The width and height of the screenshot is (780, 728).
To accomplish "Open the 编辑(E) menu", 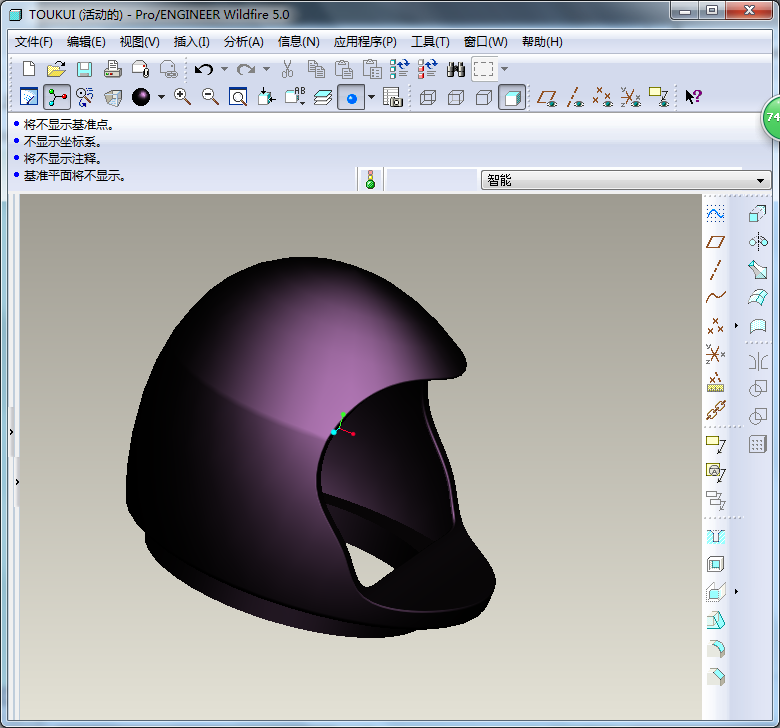I will (x=86, y=42).
